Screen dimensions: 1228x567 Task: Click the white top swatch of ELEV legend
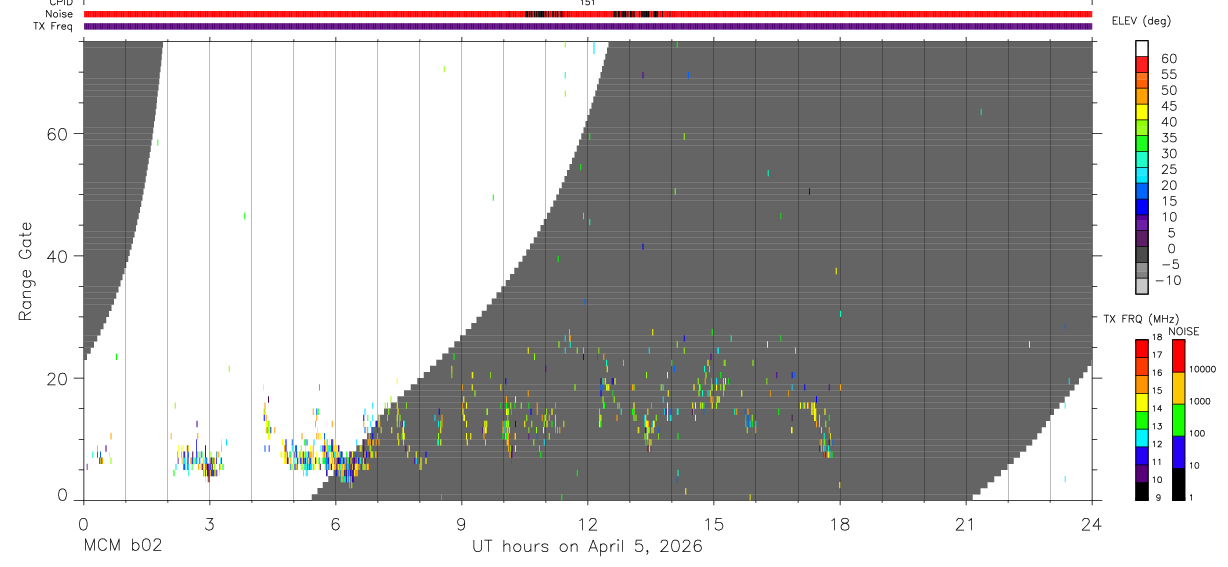point(1142,49)
